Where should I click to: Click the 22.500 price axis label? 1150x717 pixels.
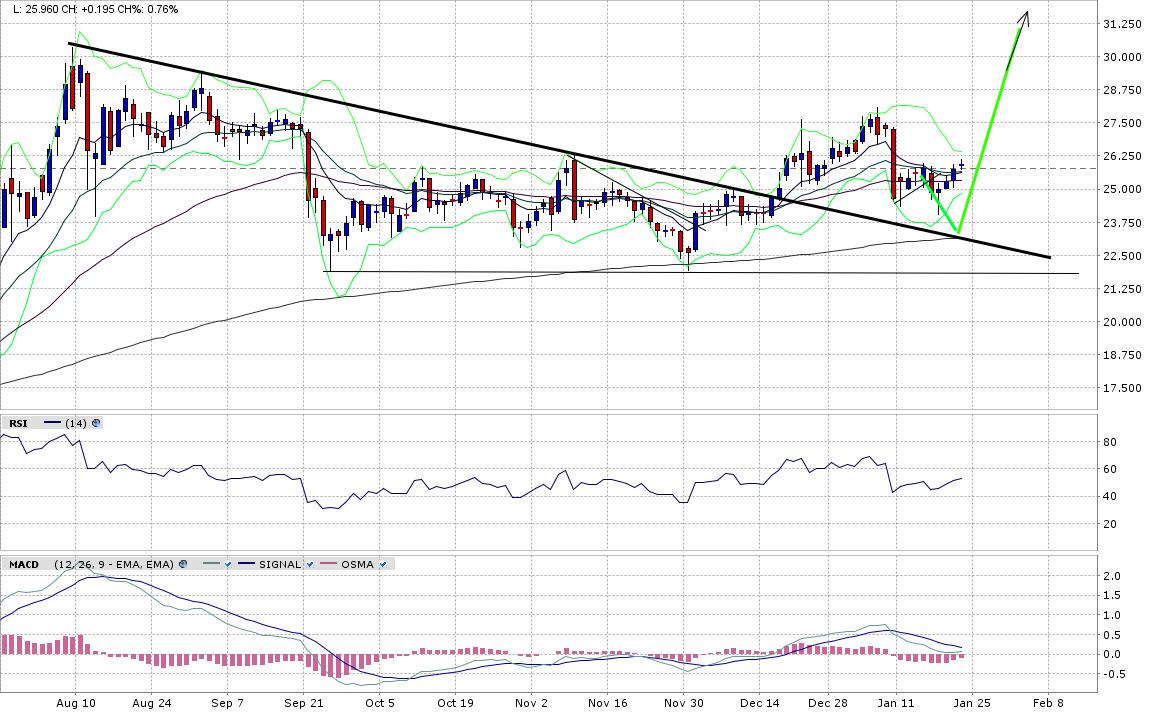[1122, 256]
